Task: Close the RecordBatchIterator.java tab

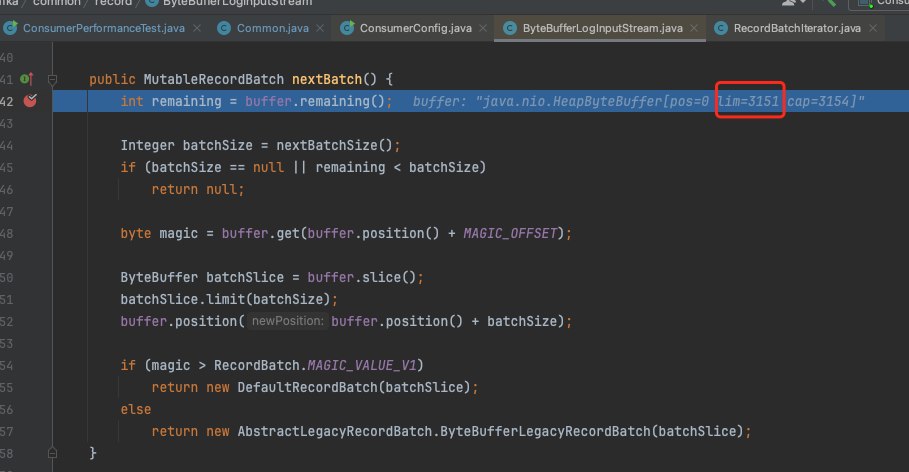Action: pyautogui.click(x=873, y=28)
